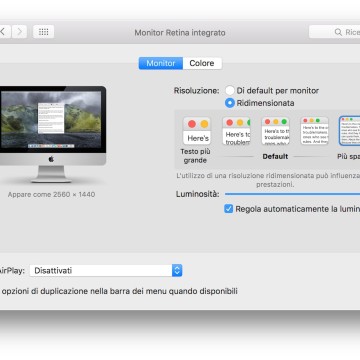
Task: Click the search magnifier icon
Action: click(x=338, y=32)
